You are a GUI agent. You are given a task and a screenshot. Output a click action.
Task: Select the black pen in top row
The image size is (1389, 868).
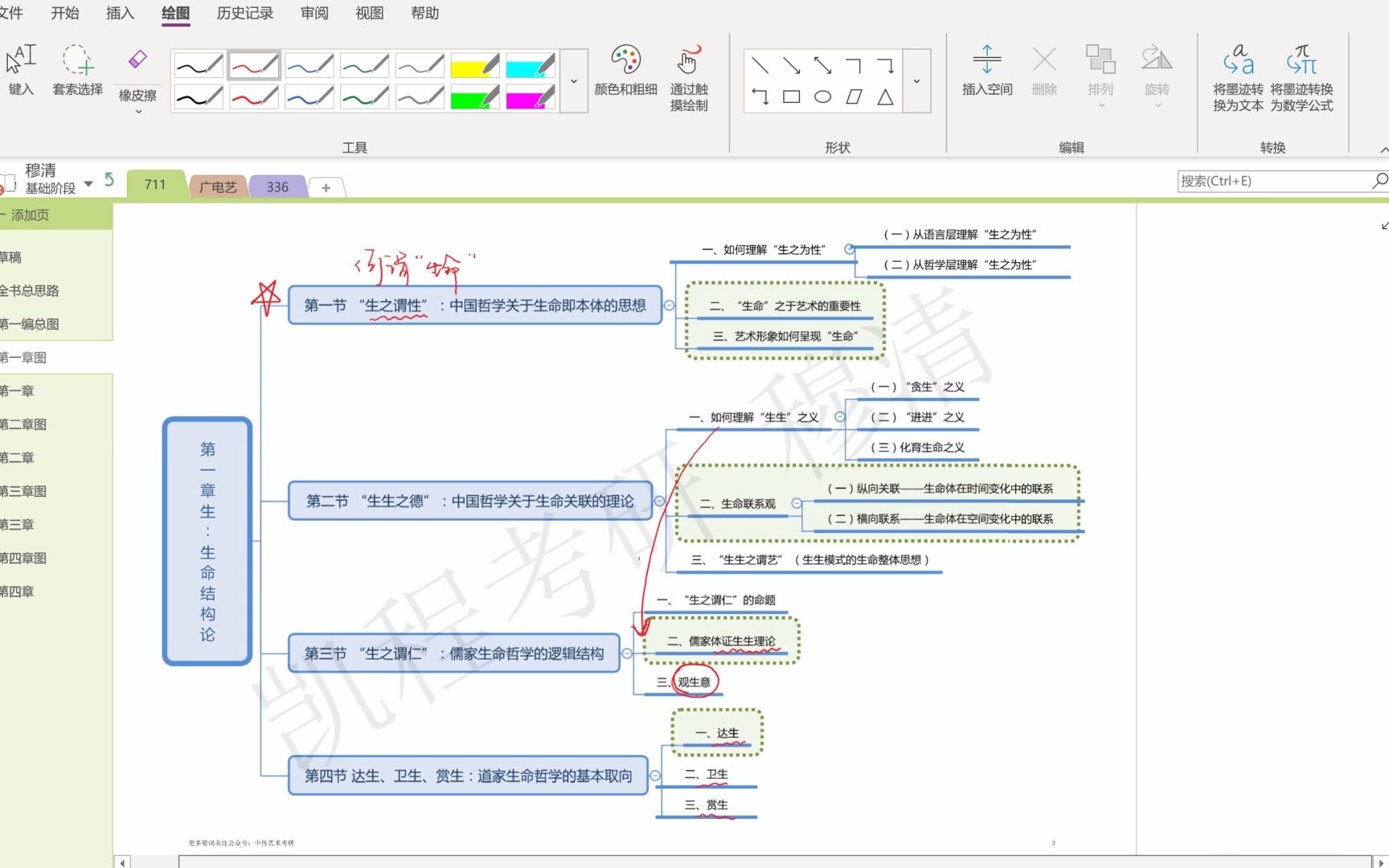[199, 65]
